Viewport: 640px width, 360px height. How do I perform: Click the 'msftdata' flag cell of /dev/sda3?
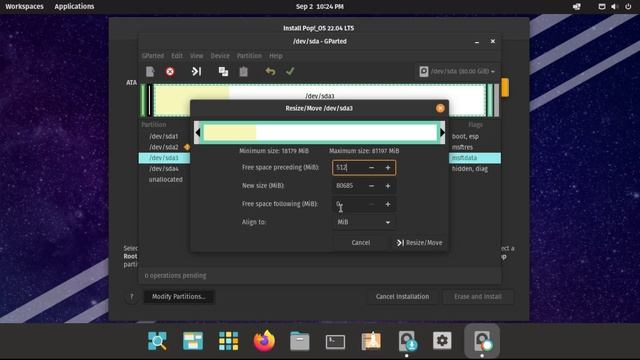pos(464,158)
